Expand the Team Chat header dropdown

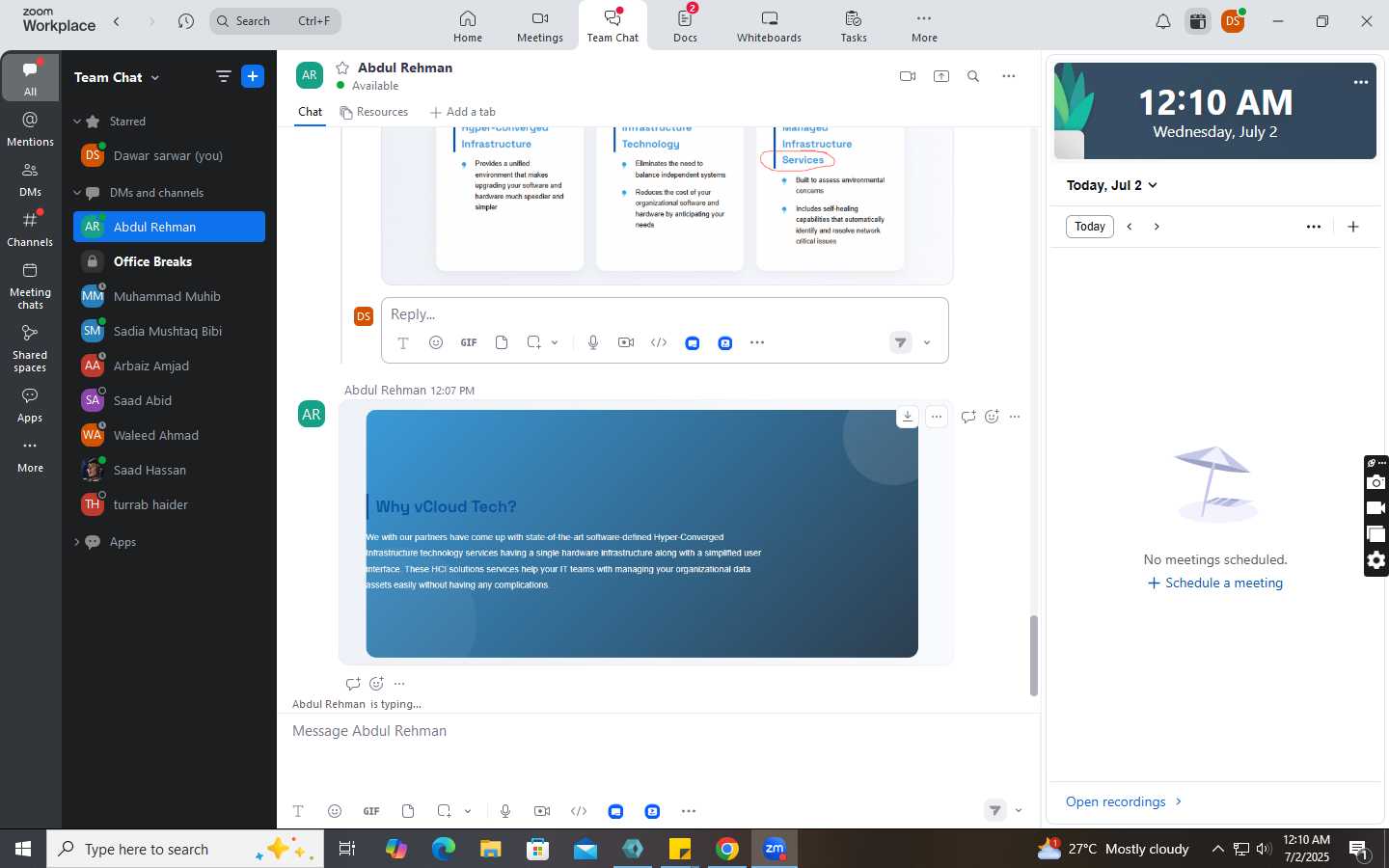pyautogui.click(x=155, y=78)
